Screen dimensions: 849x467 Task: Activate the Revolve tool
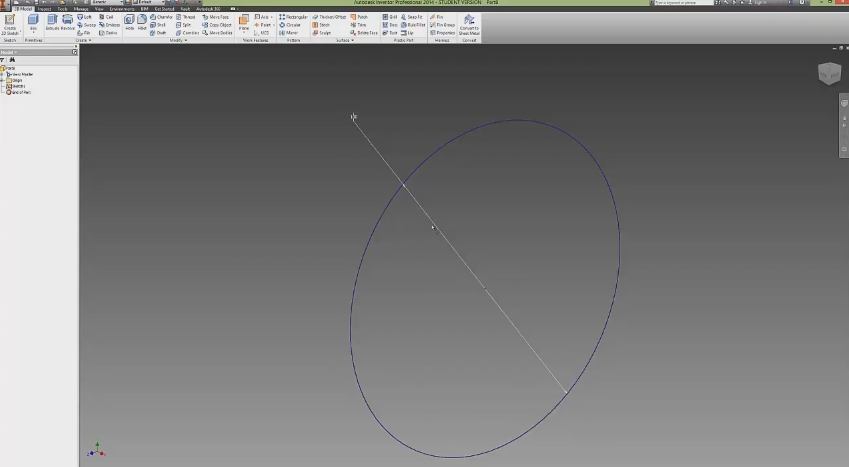(67, 23)
